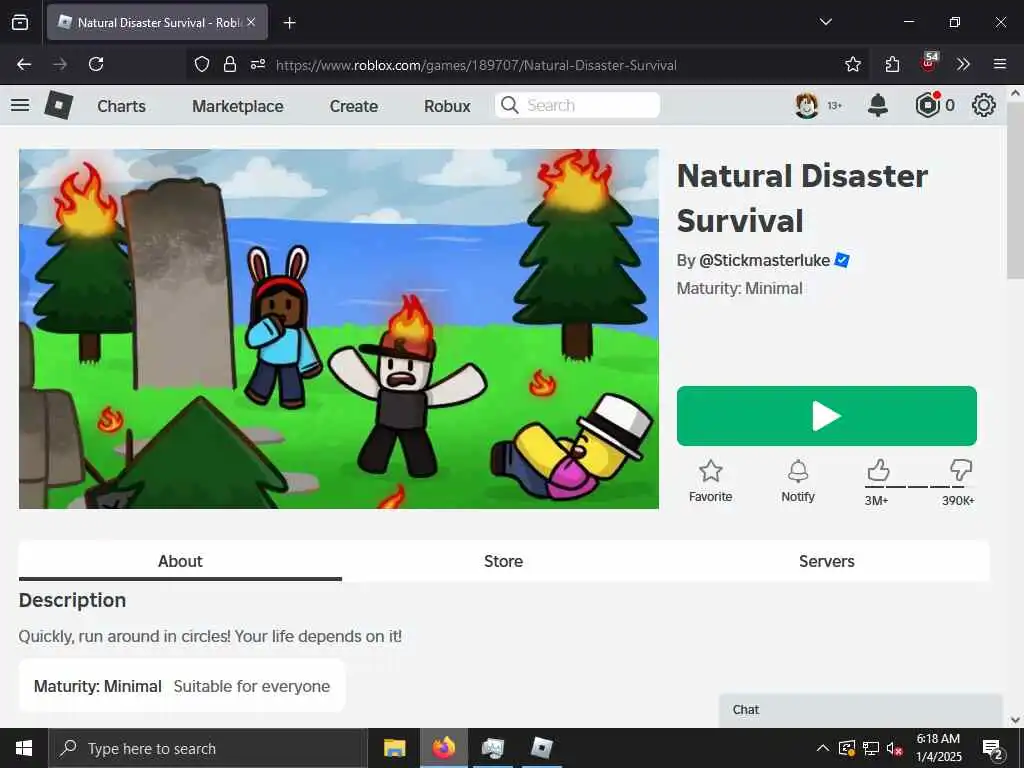Open the Firefox application menu
The image size is (1024, 768).
tap(1000, 64)
